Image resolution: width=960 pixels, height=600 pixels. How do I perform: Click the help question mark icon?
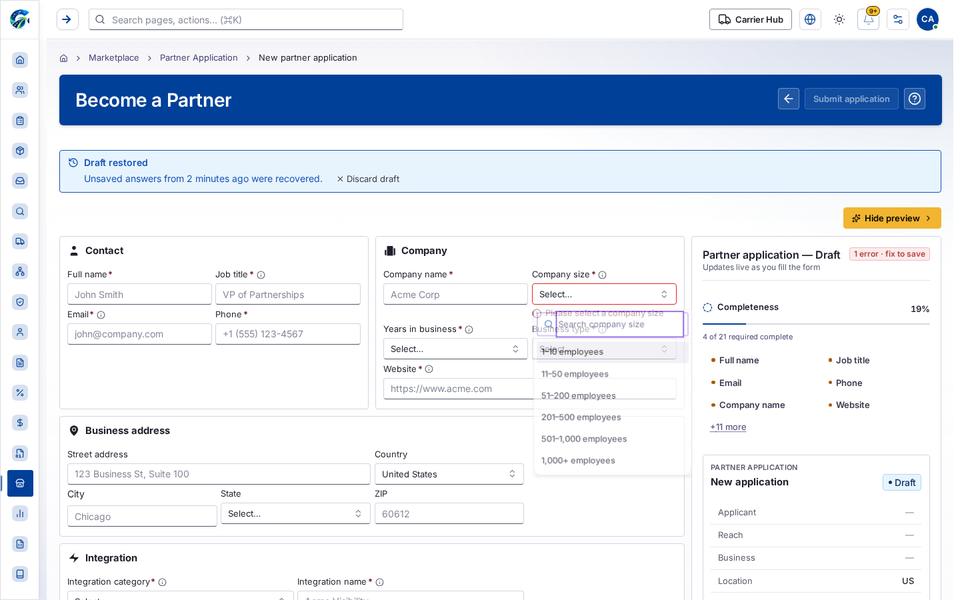pyautogui.click(x=915, y=99)
